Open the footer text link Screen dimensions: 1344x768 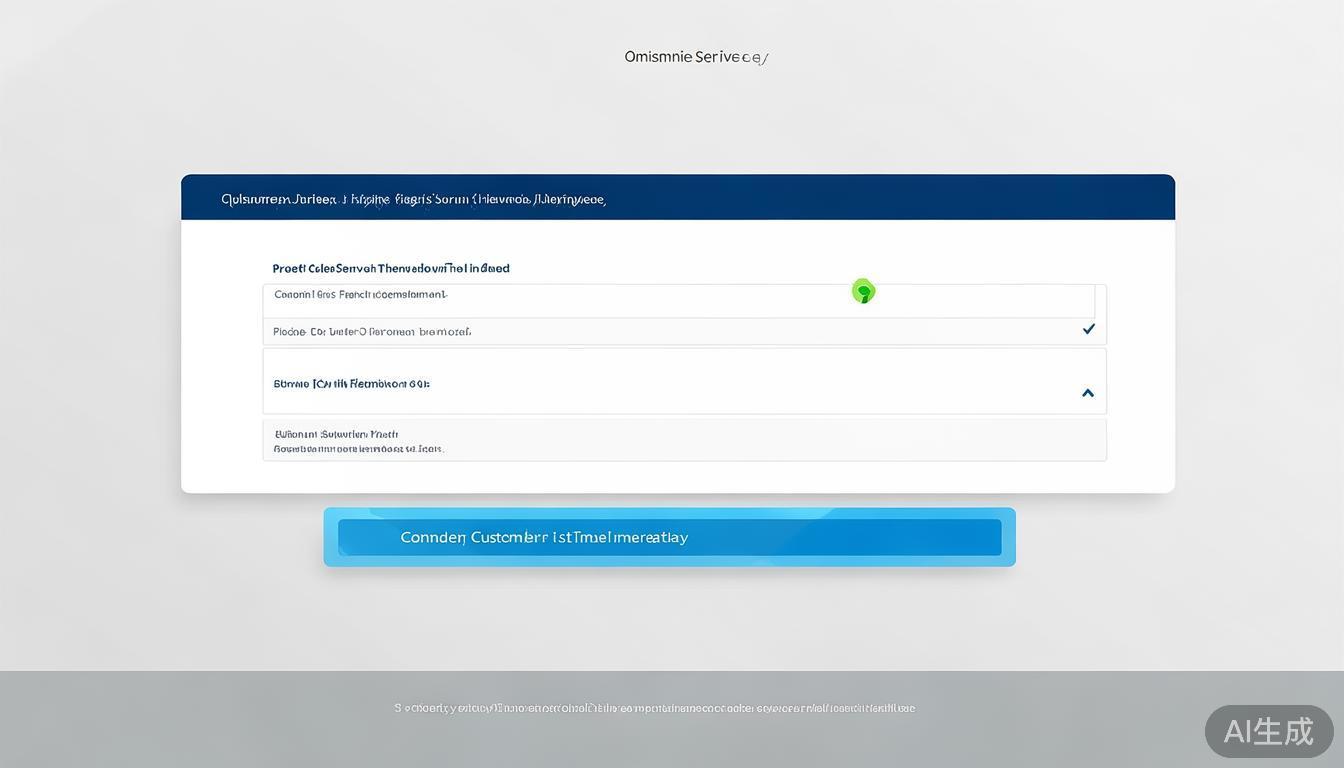[x=654, y=708]
